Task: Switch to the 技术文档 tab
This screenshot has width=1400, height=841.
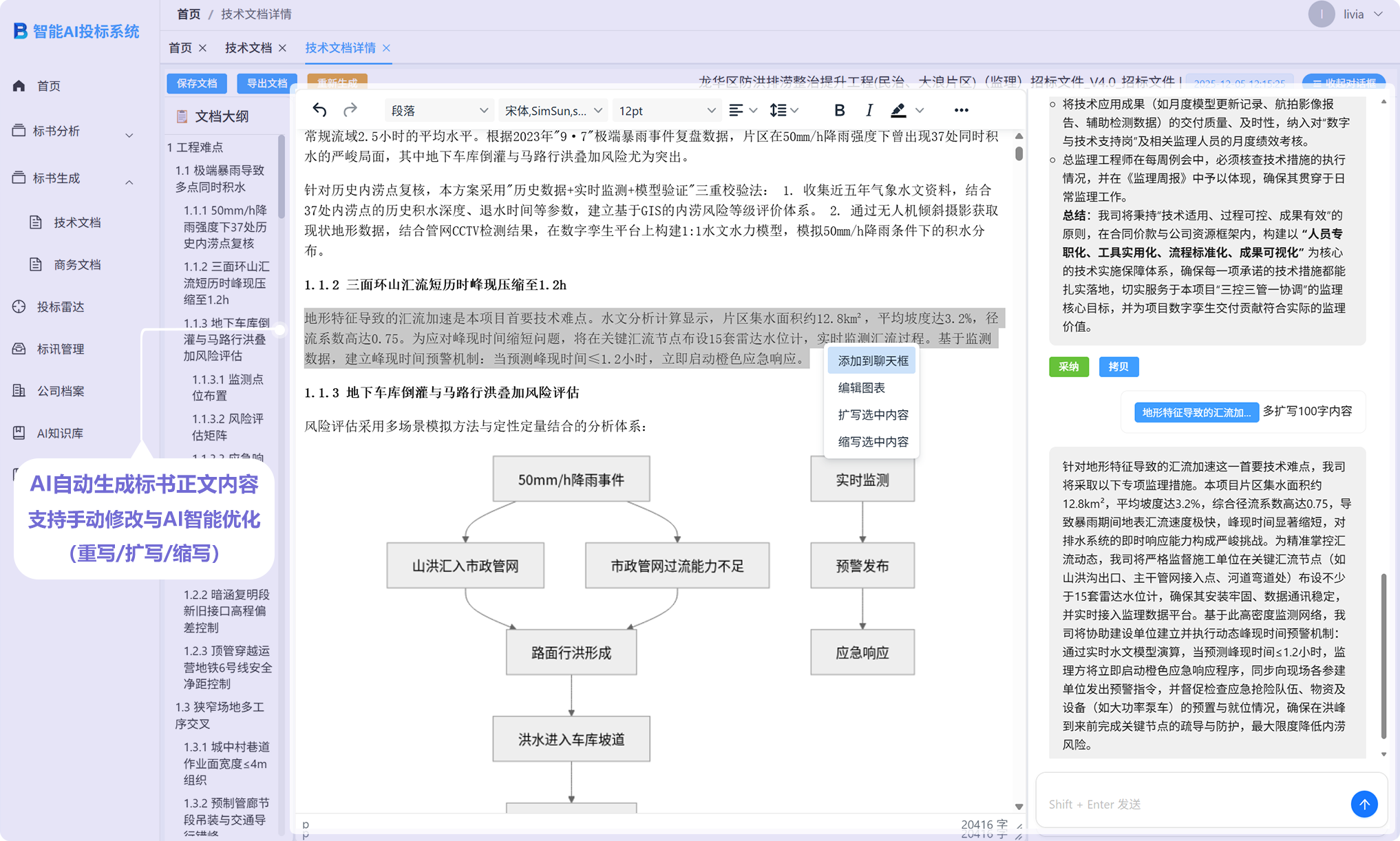Action: tap(248, 47)
